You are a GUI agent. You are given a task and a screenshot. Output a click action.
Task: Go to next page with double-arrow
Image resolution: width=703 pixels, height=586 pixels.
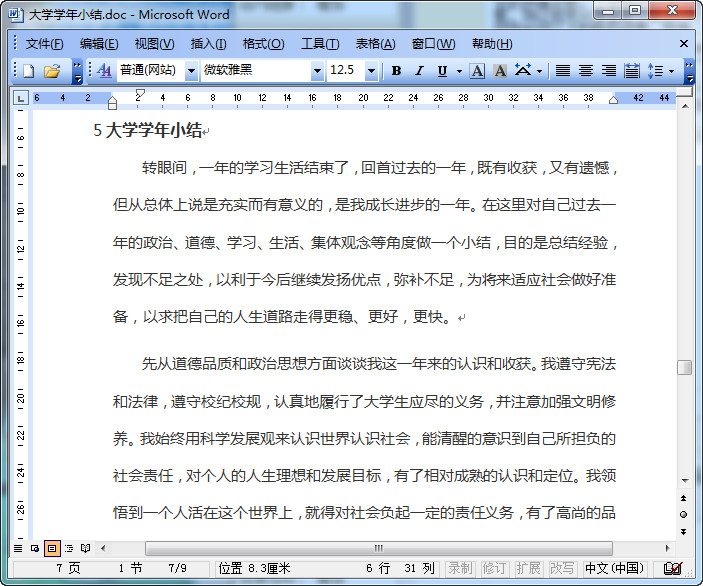pyautogui.click(x=683, y=532)
